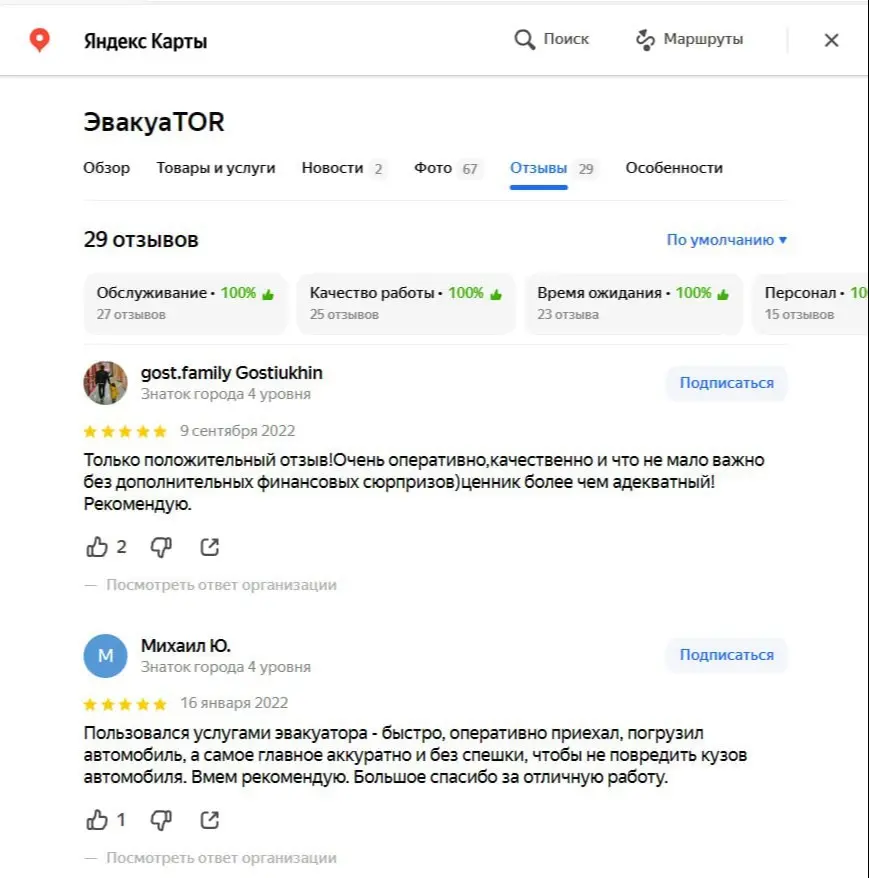The image size is (869, 878).
Task: Like the Михаил Ю. review
Action: pyautogui.click(x=97, y=820)
